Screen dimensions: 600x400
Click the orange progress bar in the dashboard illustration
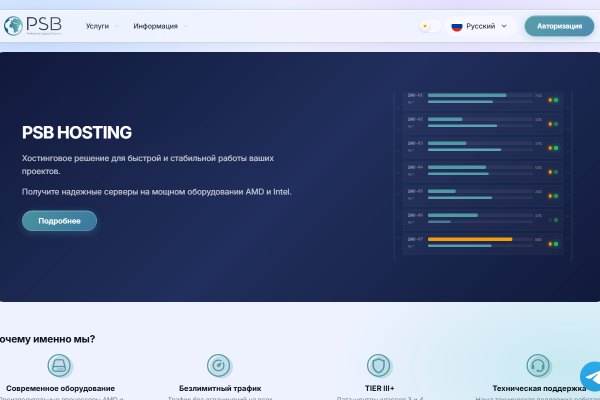470,239
